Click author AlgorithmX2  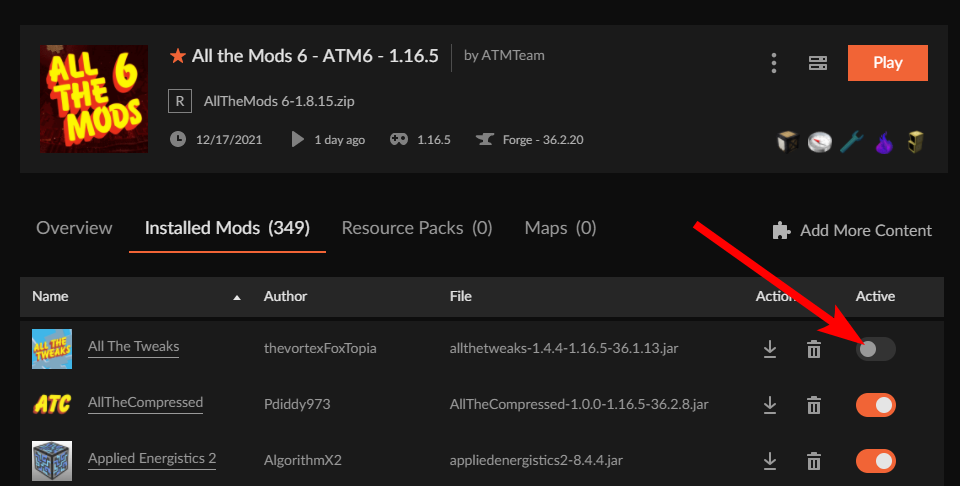[302, 460]
